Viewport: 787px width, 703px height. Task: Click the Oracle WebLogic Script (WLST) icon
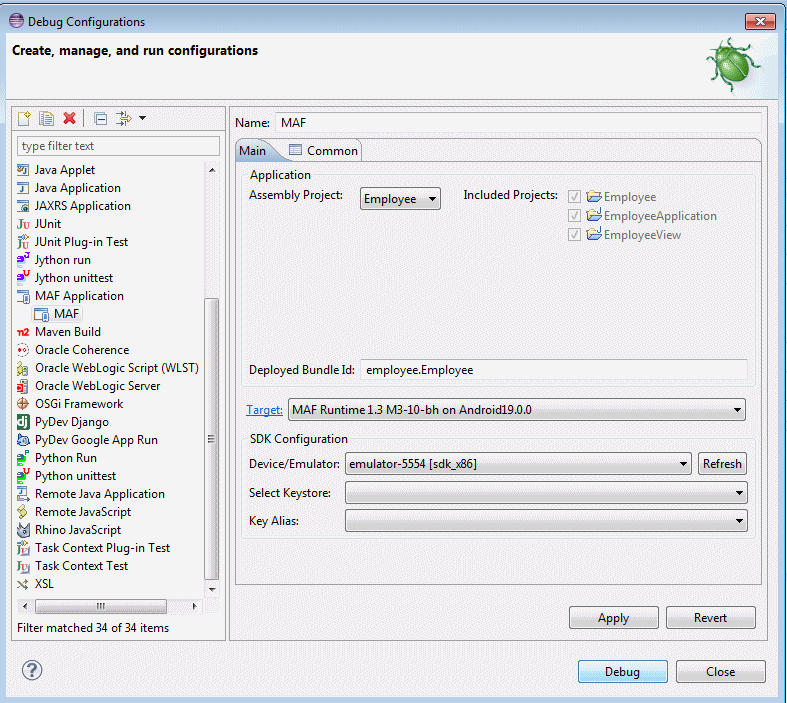pos(23,368)
